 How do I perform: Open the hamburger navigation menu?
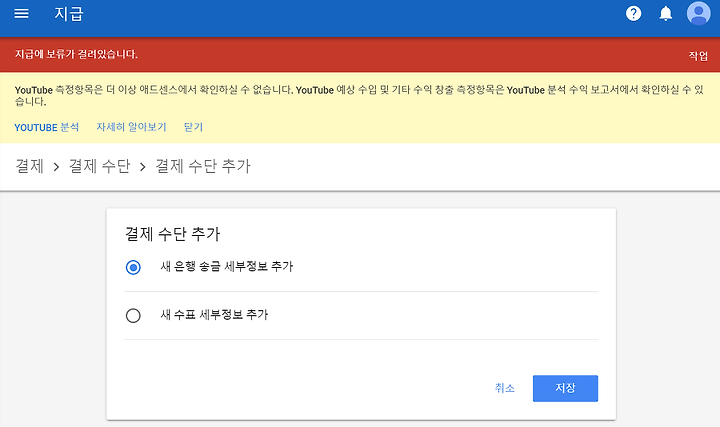click(22, 14)
